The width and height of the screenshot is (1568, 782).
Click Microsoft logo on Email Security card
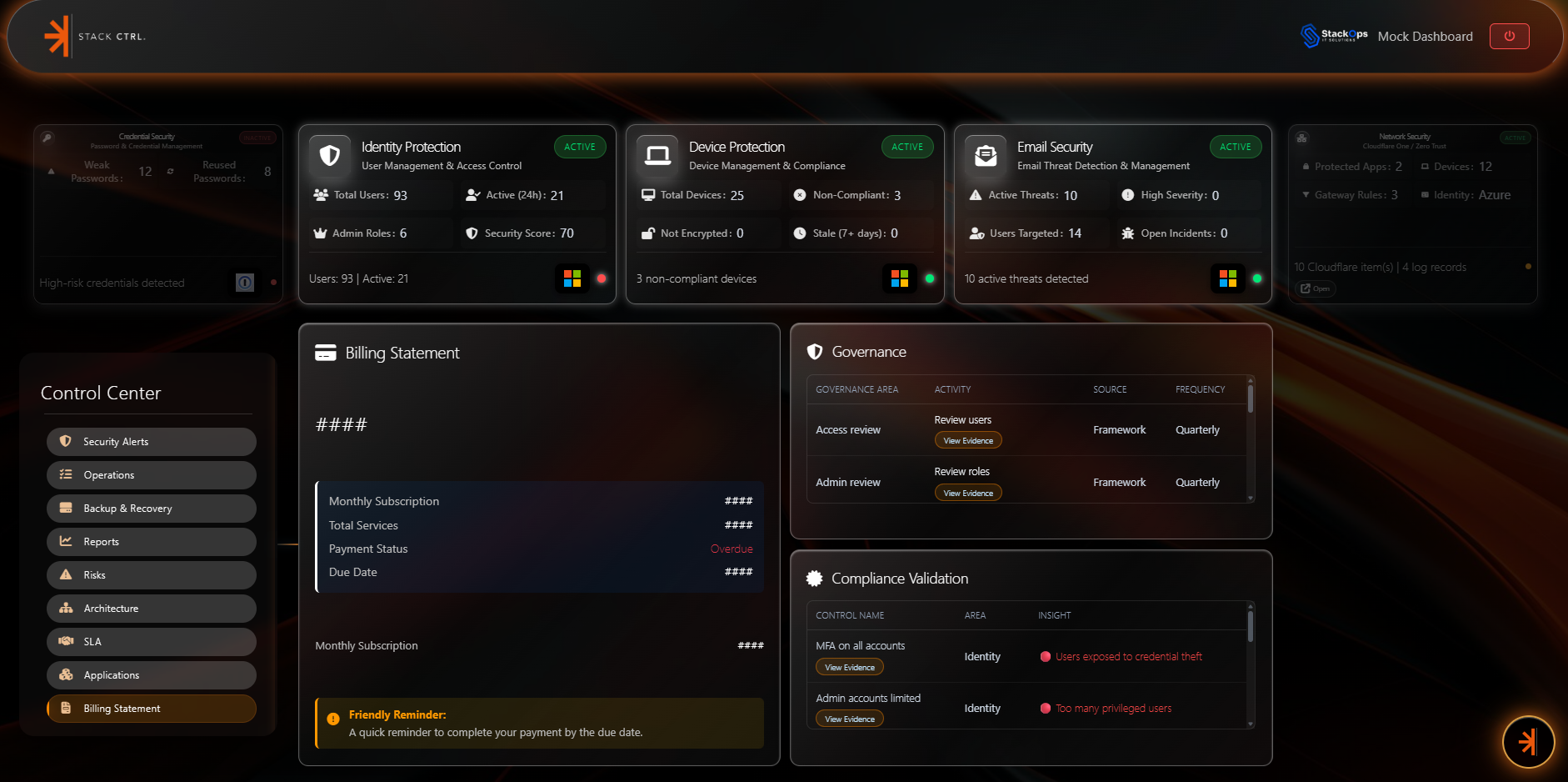click(x=1228, y=278)
